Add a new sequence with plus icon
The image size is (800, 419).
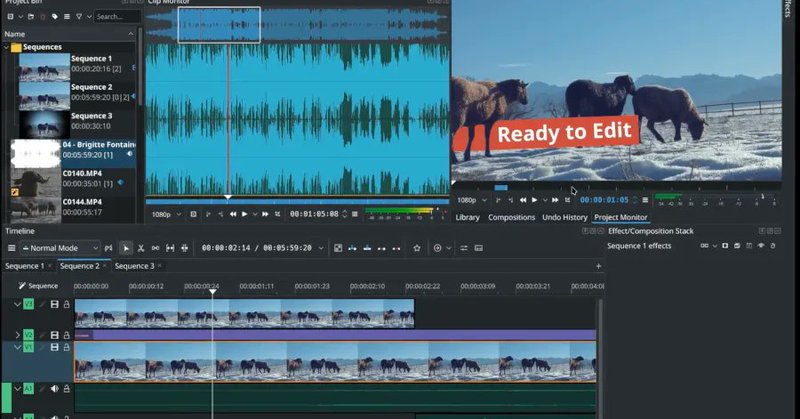tap(598, 266)
